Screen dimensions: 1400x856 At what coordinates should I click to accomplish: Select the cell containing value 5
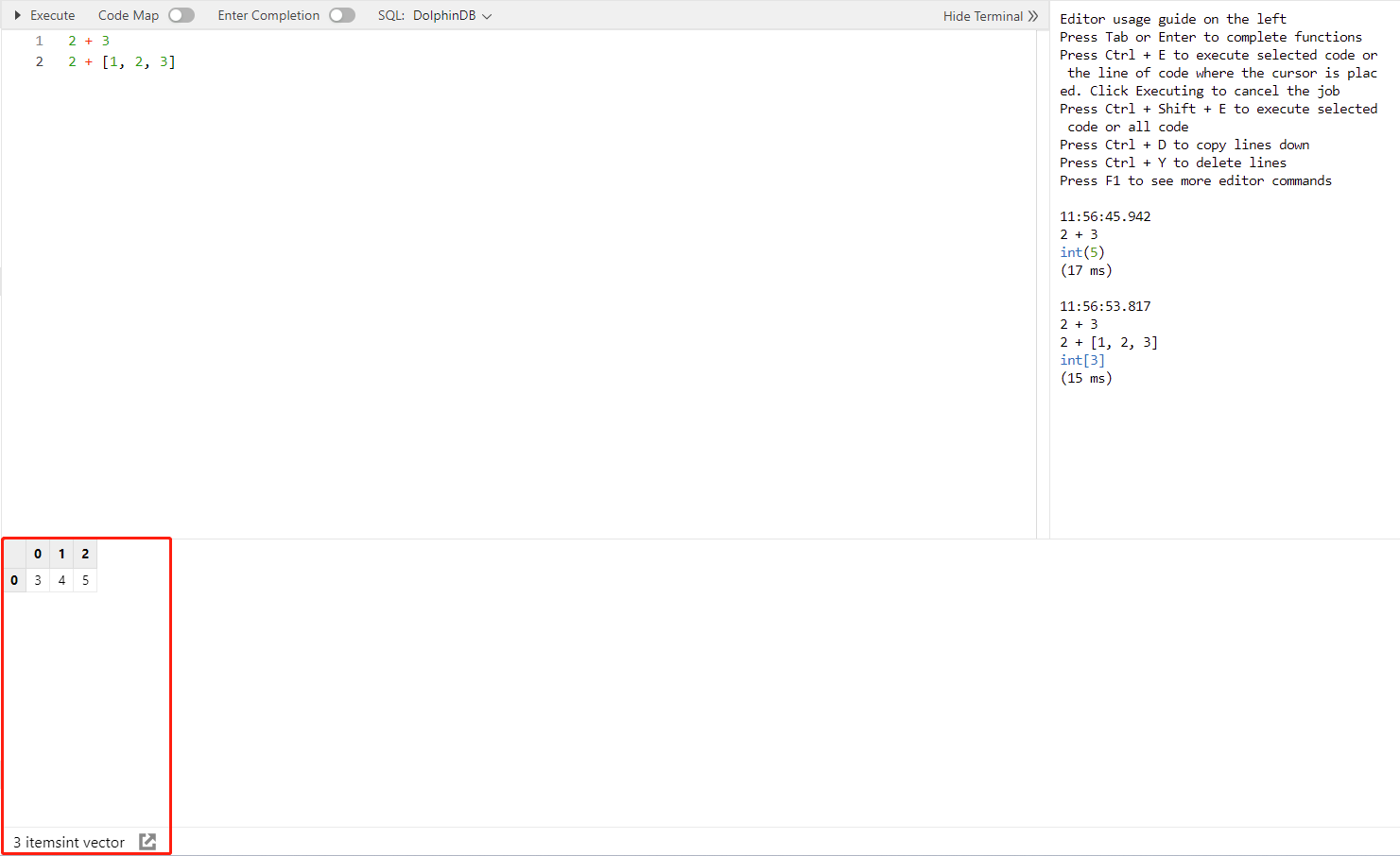tap(85, 580)
